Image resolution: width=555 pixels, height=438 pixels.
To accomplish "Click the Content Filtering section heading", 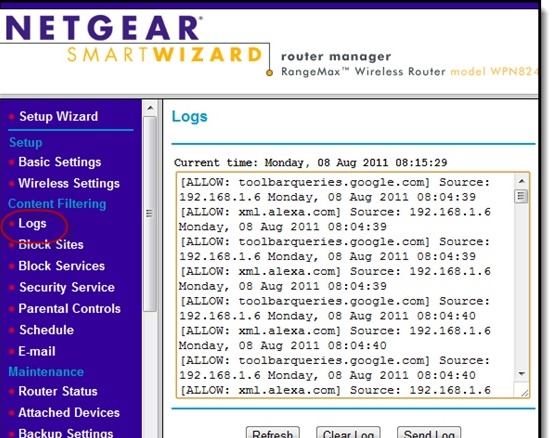I will tap(57, 204).
